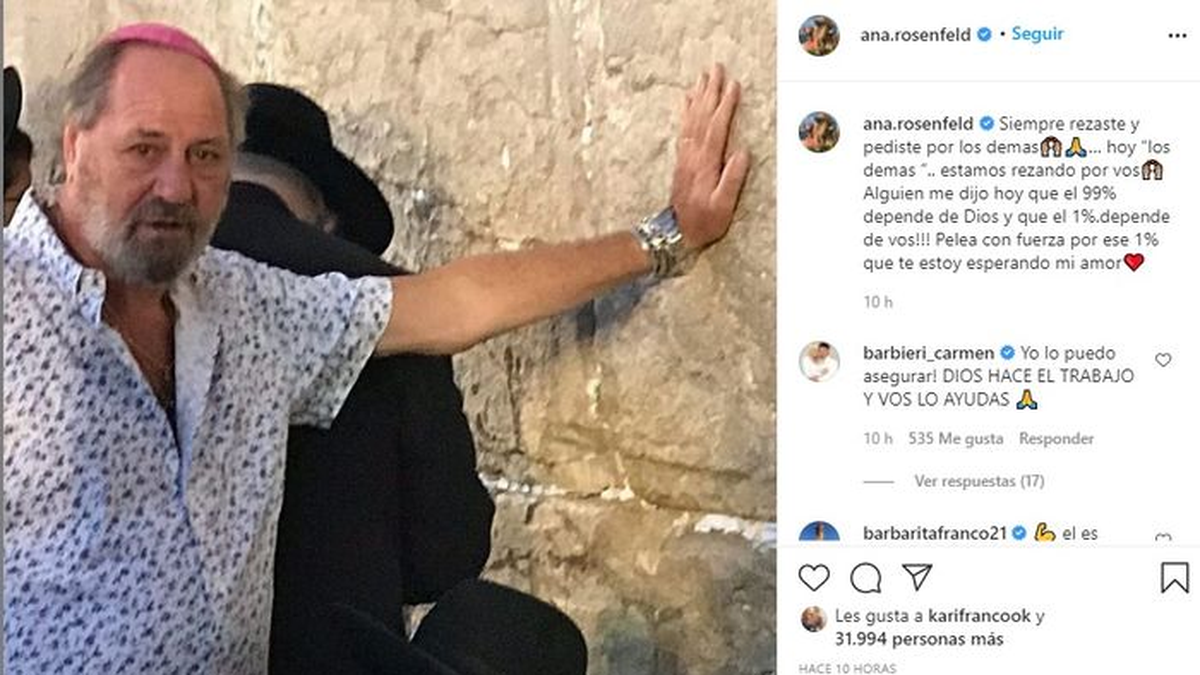
Task: Expand Ver respuestas (17) replies
Action: tap(979, 481)
